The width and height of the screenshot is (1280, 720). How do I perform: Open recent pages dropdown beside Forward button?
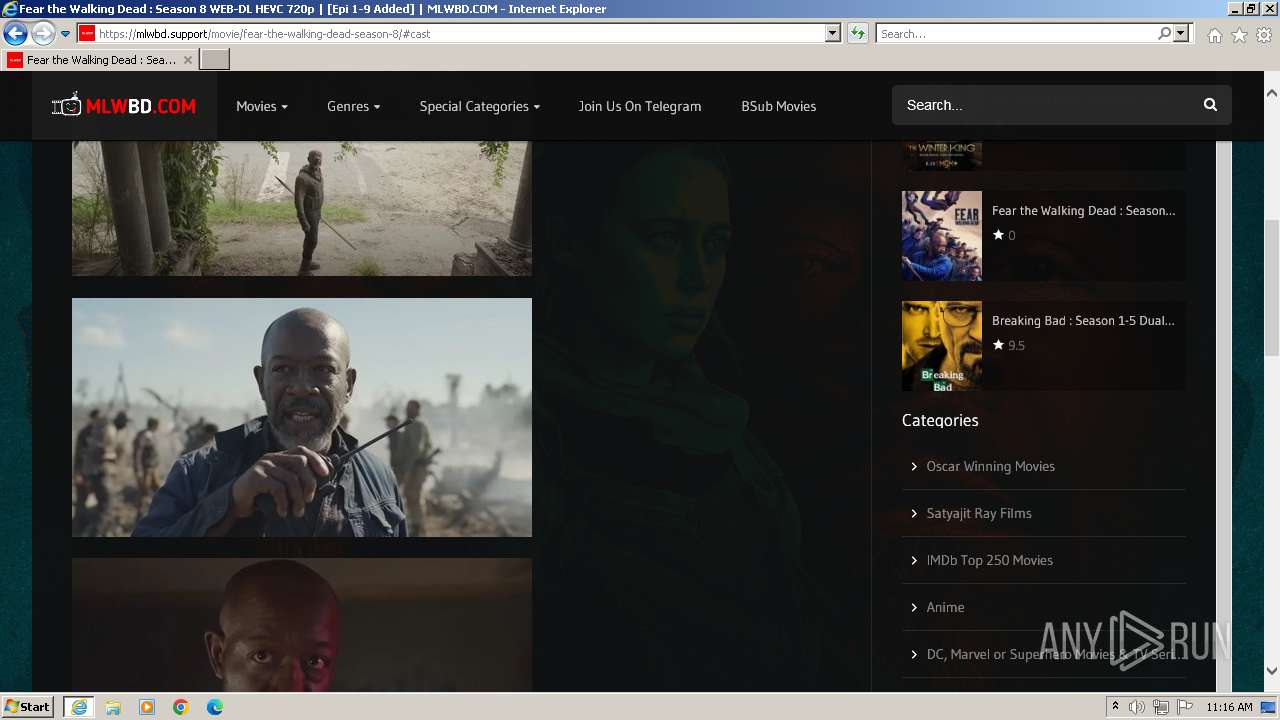click(x=65, y=34)
